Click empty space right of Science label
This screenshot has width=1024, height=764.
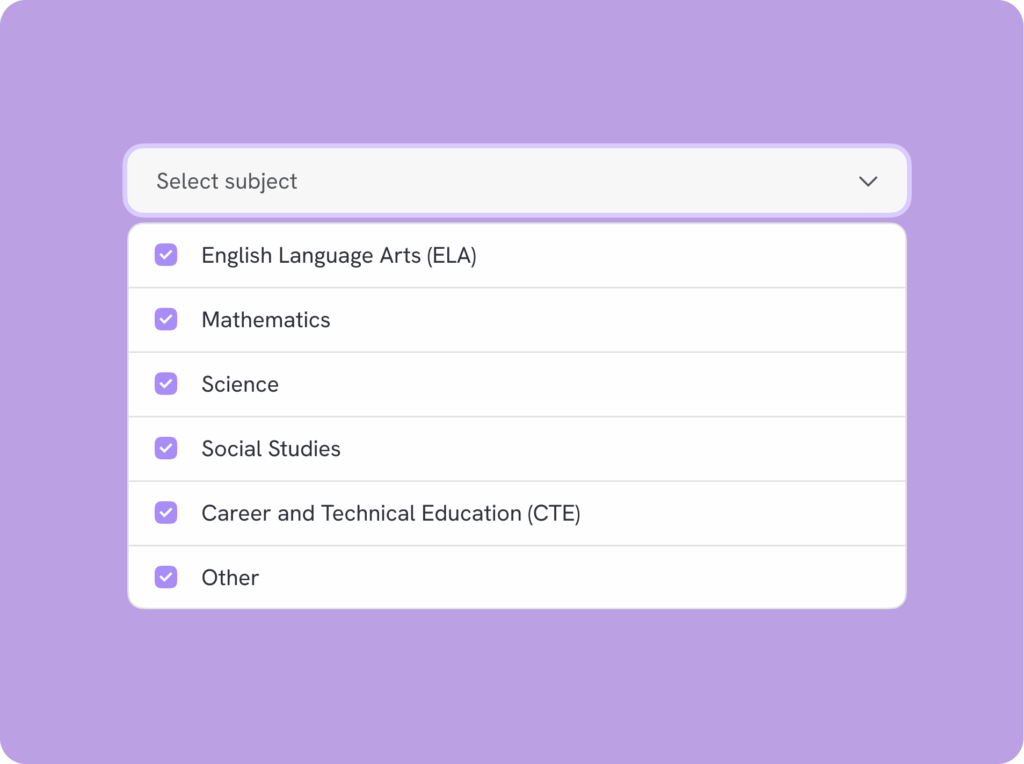point(600,384)
